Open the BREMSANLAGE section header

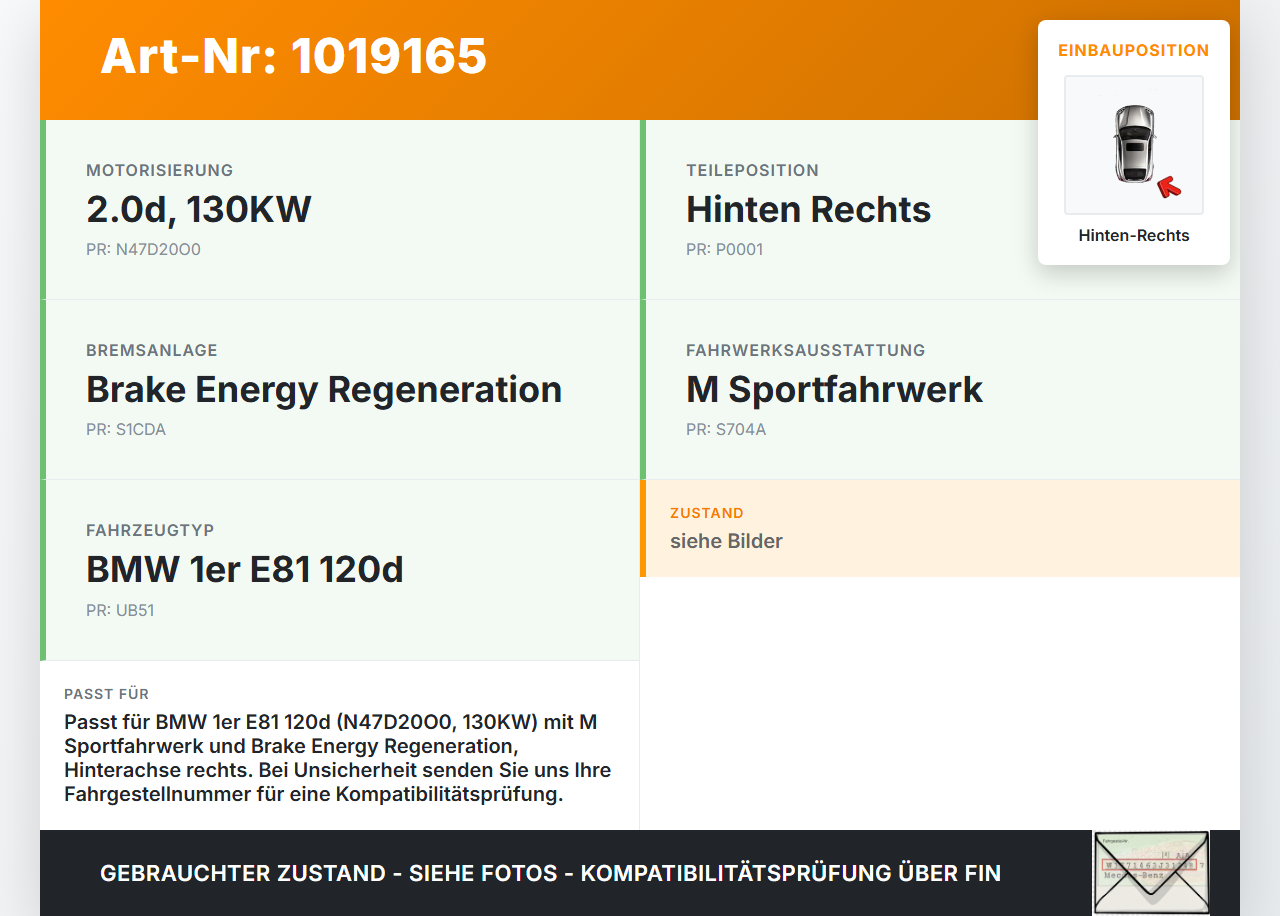click(x=152, y=350)
